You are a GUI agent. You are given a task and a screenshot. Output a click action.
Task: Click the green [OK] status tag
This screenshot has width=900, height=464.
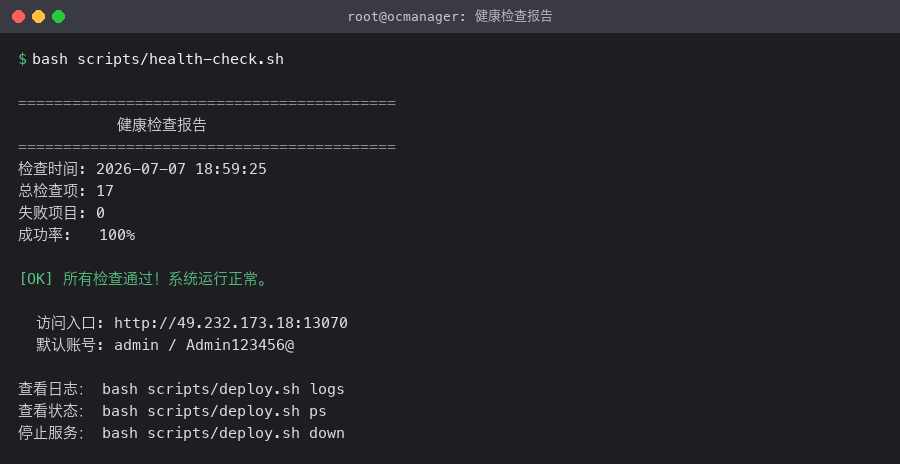(36, 279)
